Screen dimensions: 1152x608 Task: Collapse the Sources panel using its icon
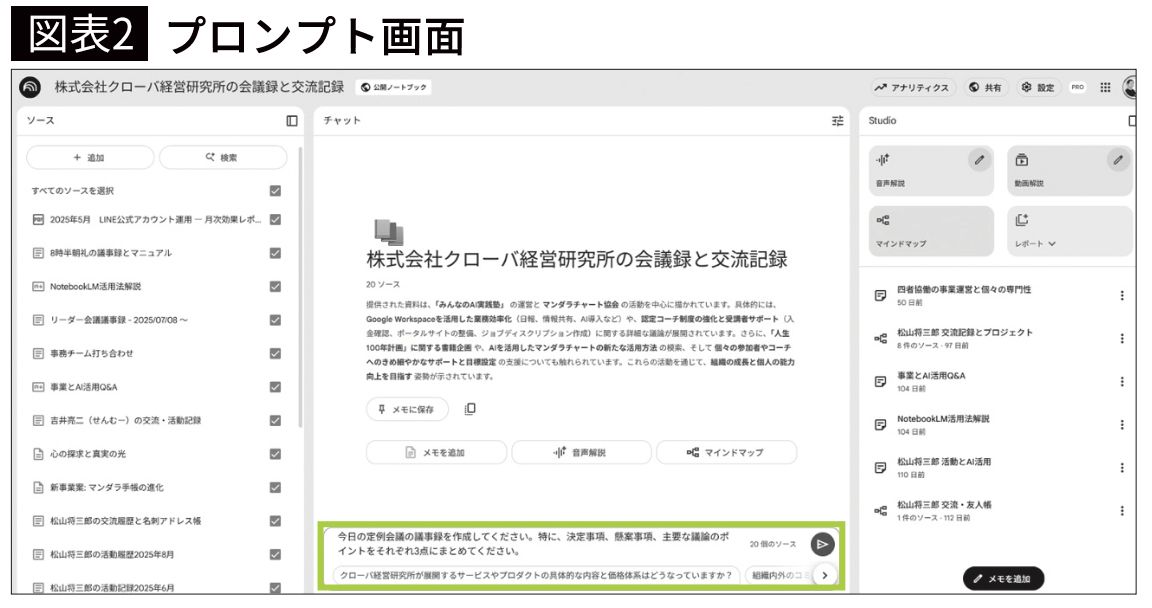[292, 121]
